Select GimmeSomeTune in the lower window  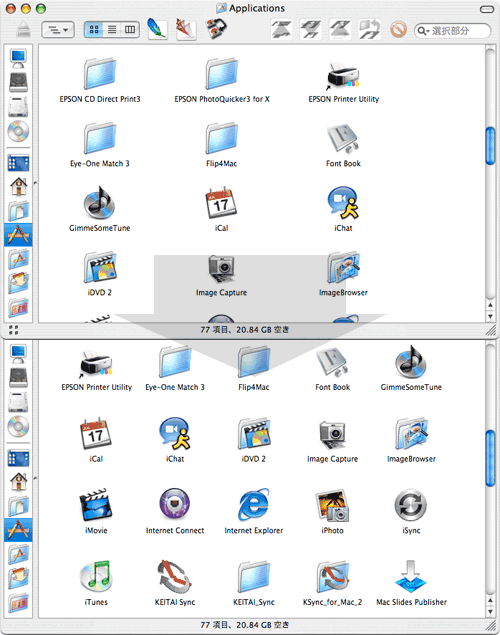pos(411,362)
